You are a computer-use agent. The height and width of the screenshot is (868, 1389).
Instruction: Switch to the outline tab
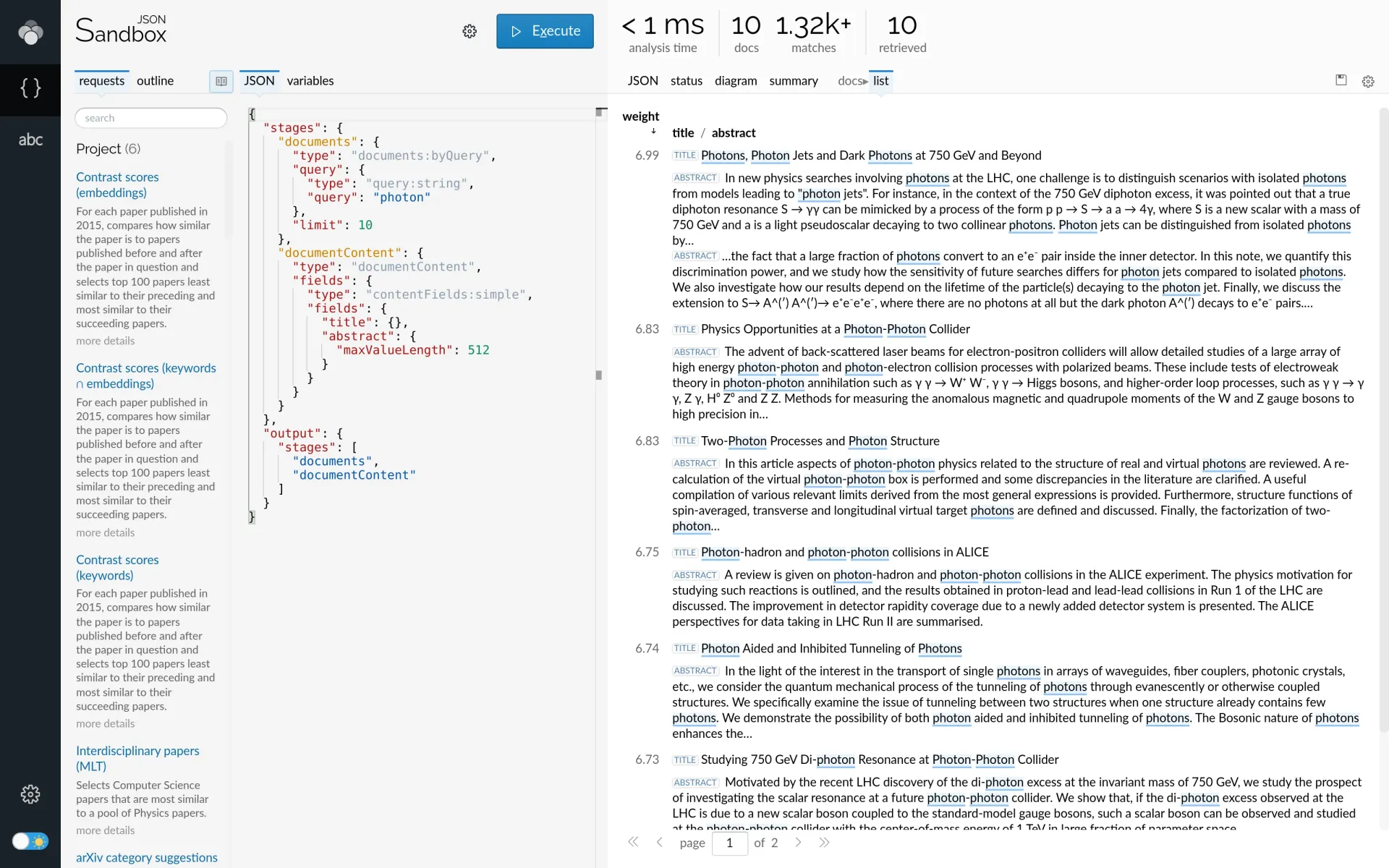click(155, 80)
